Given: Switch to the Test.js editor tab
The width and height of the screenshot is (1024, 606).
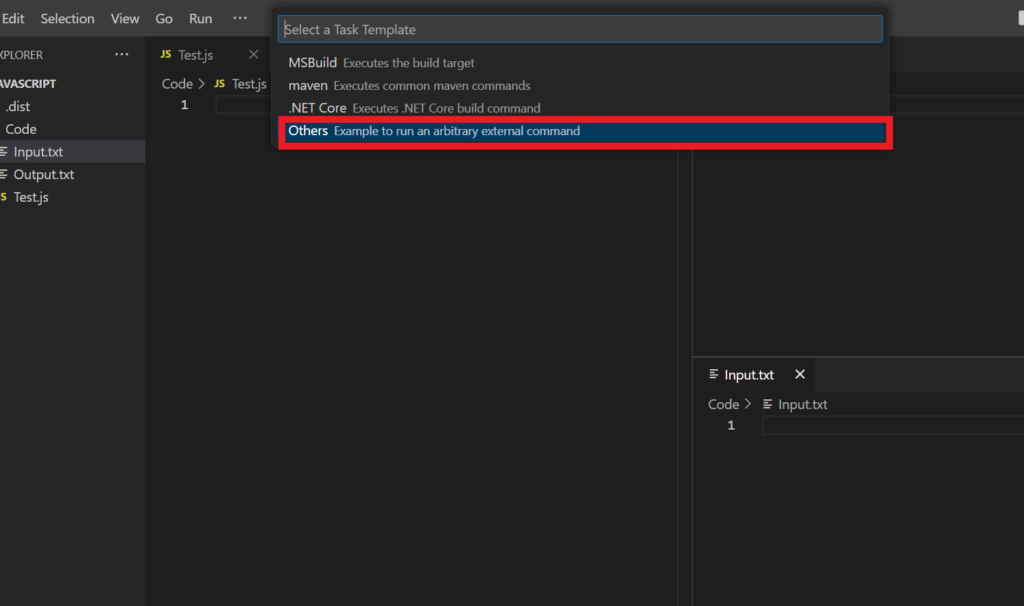Looking at the screenshot, I should [195, 55].
